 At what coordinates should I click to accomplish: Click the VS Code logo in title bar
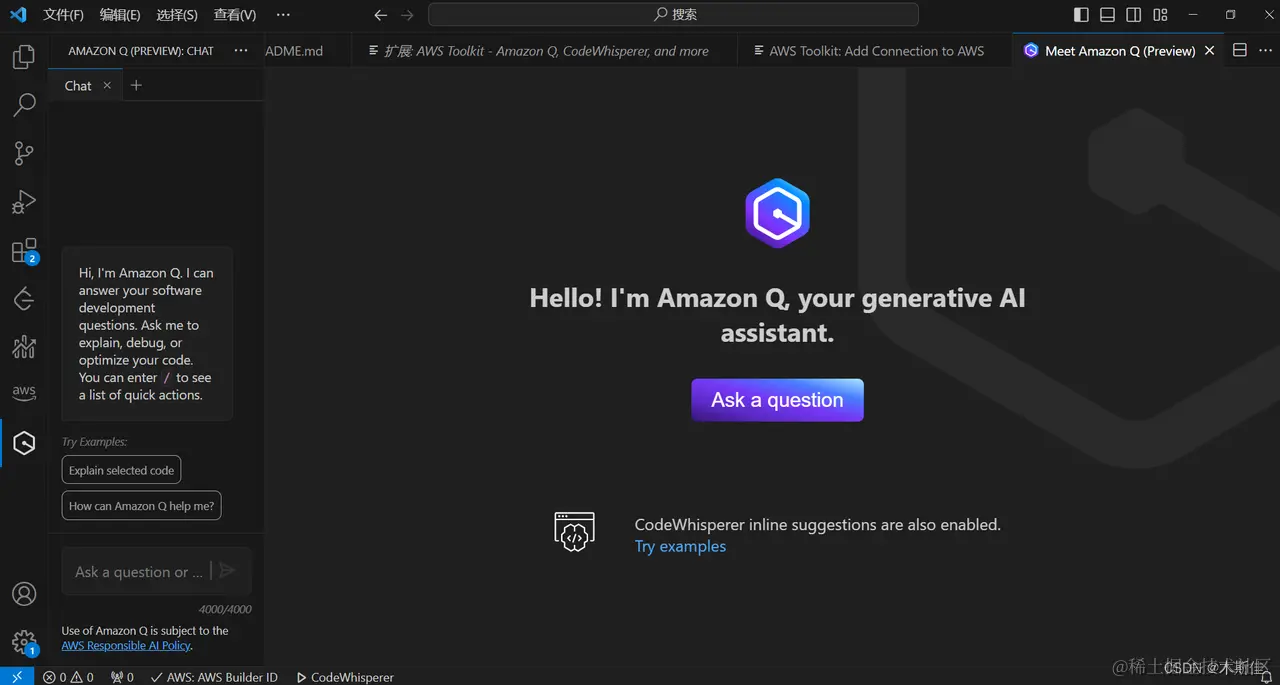click(x=18, y=15)
